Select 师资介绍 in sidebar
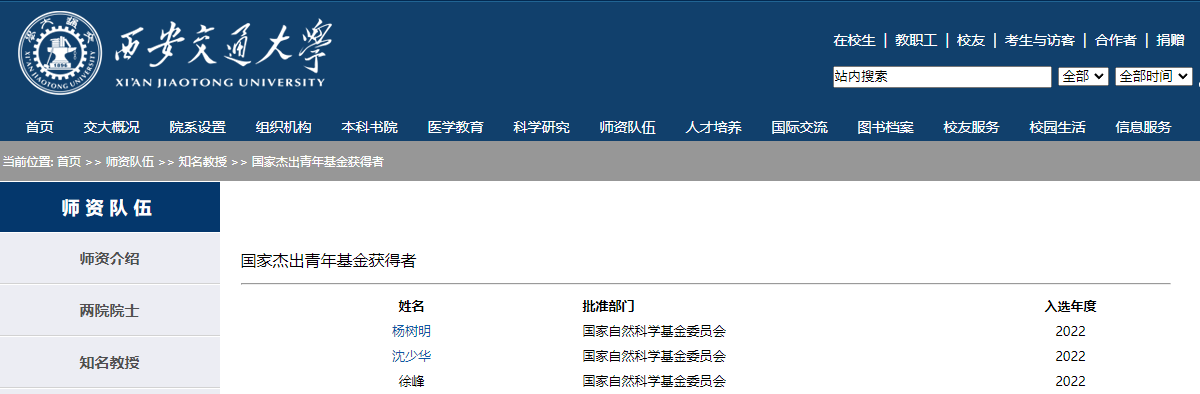 (x=110, y=258)
